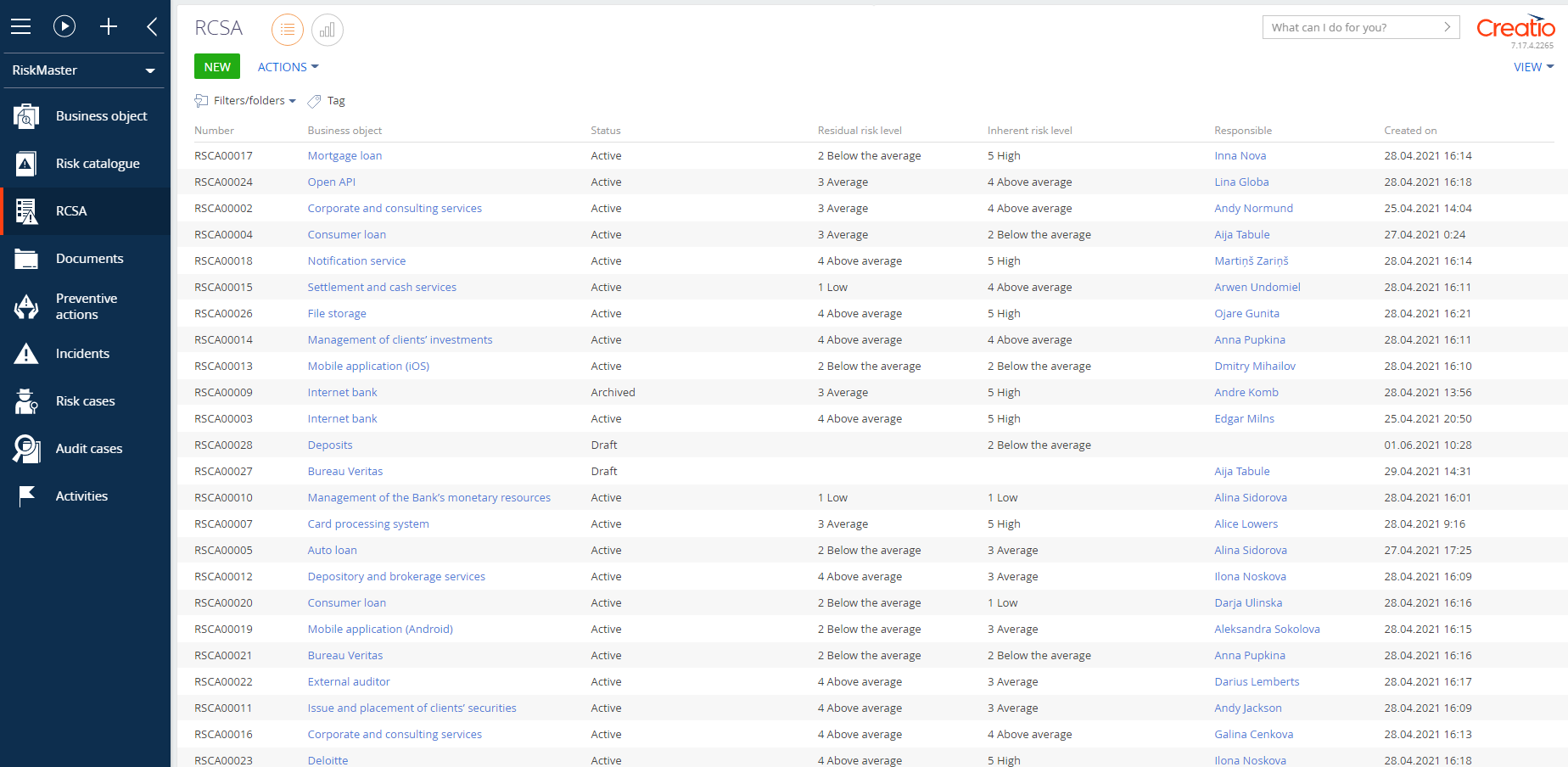Click the plus quick-add icon

(x=109, y=26)
